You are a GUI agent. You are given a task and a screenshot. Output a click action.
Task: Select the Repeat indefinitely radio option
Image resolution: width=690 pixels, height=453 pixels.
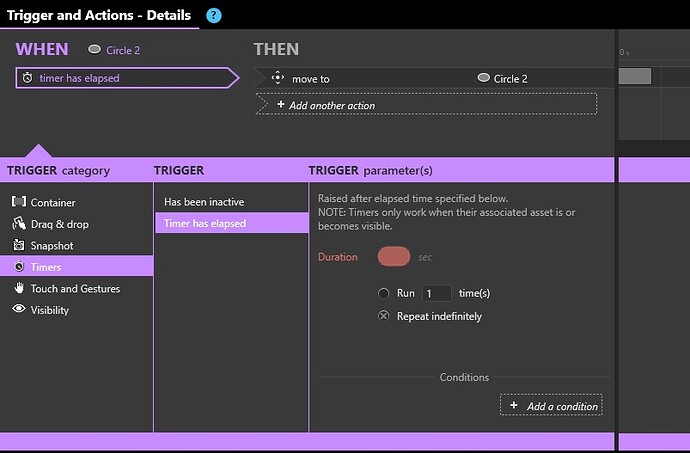coord(384,316)
